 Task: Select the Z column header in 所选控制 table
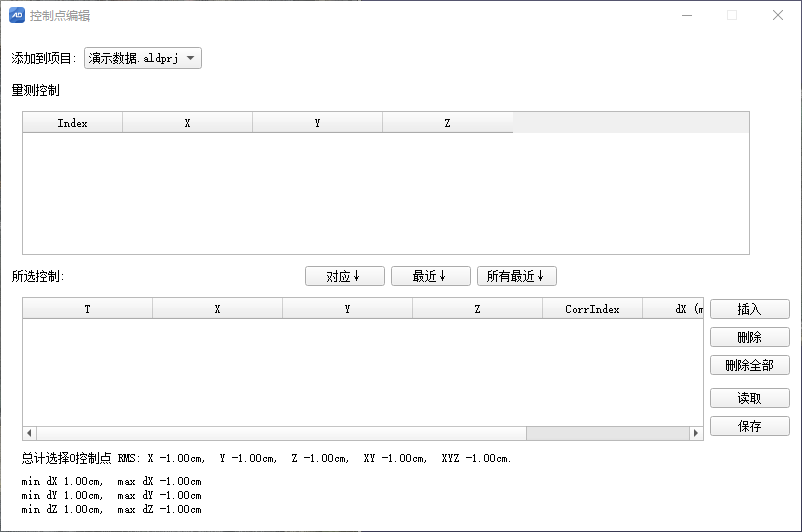point(477,309)
